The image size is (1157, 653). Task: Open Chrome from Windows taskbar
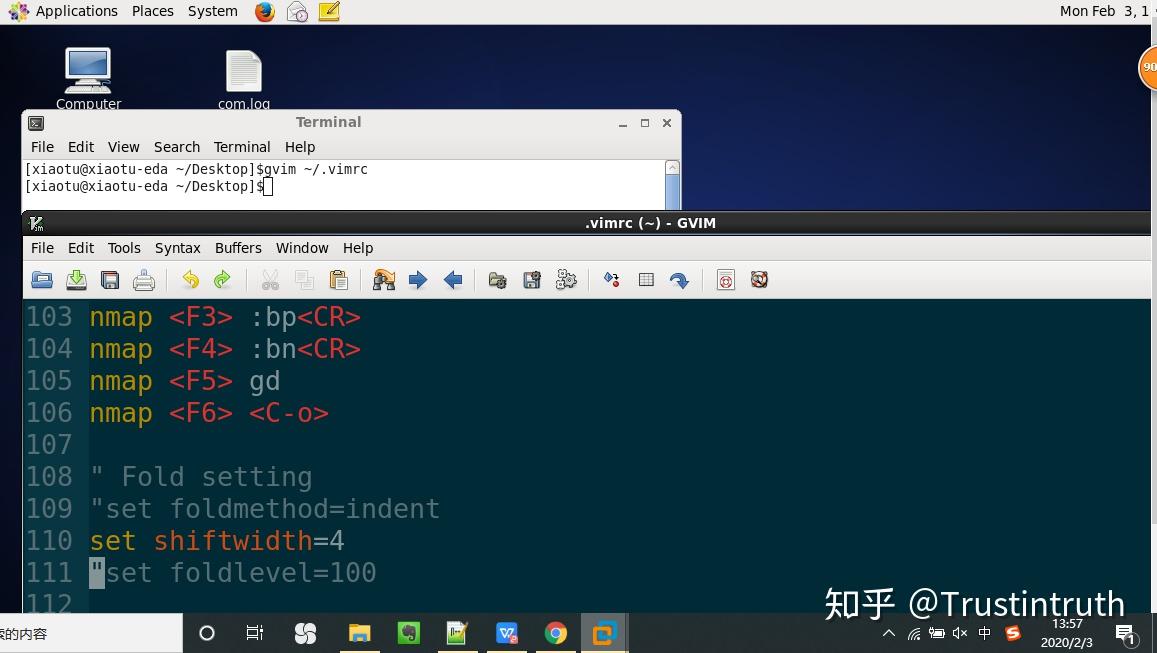556,633
